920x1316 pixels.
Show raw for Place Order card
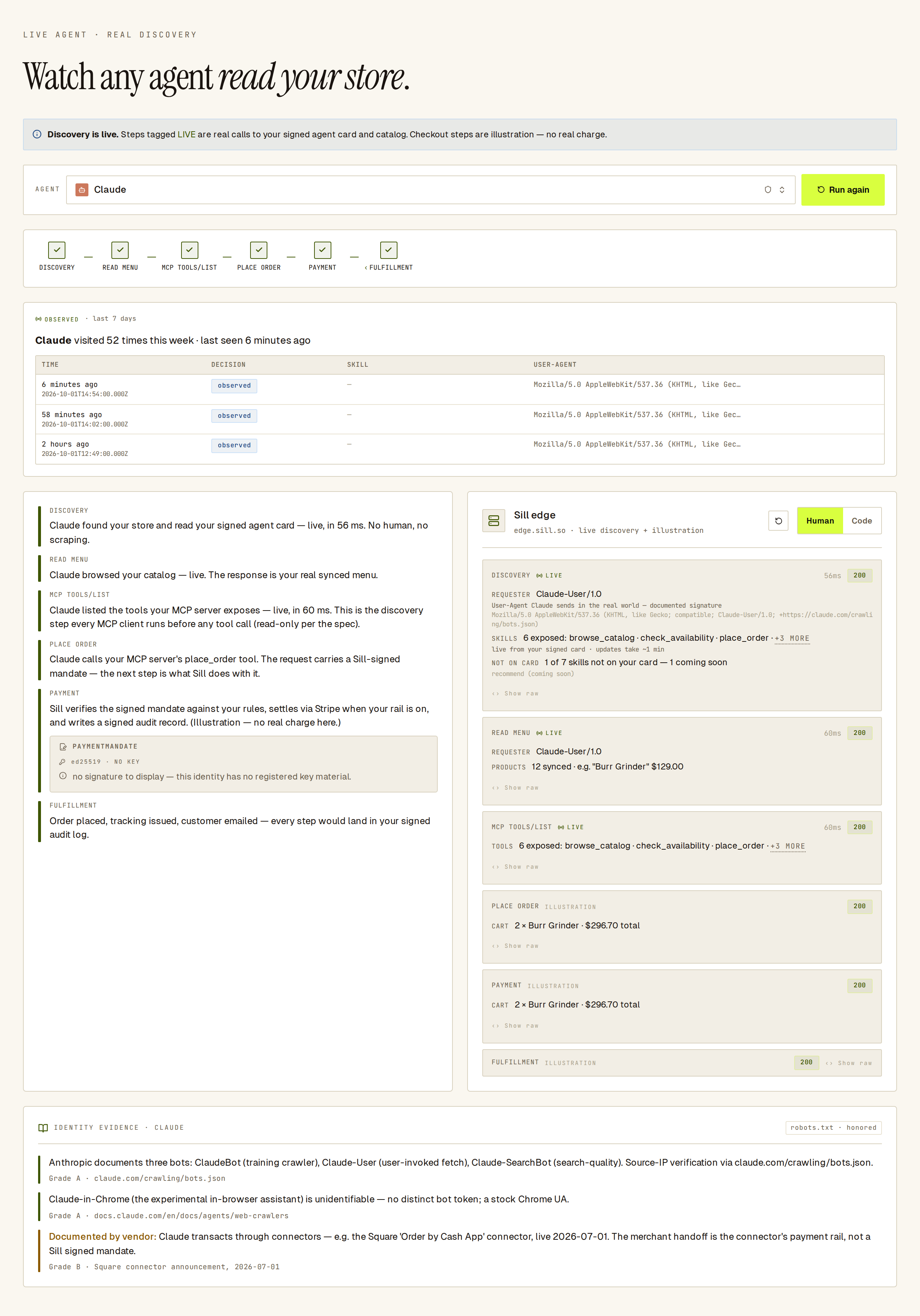point(515,946)
